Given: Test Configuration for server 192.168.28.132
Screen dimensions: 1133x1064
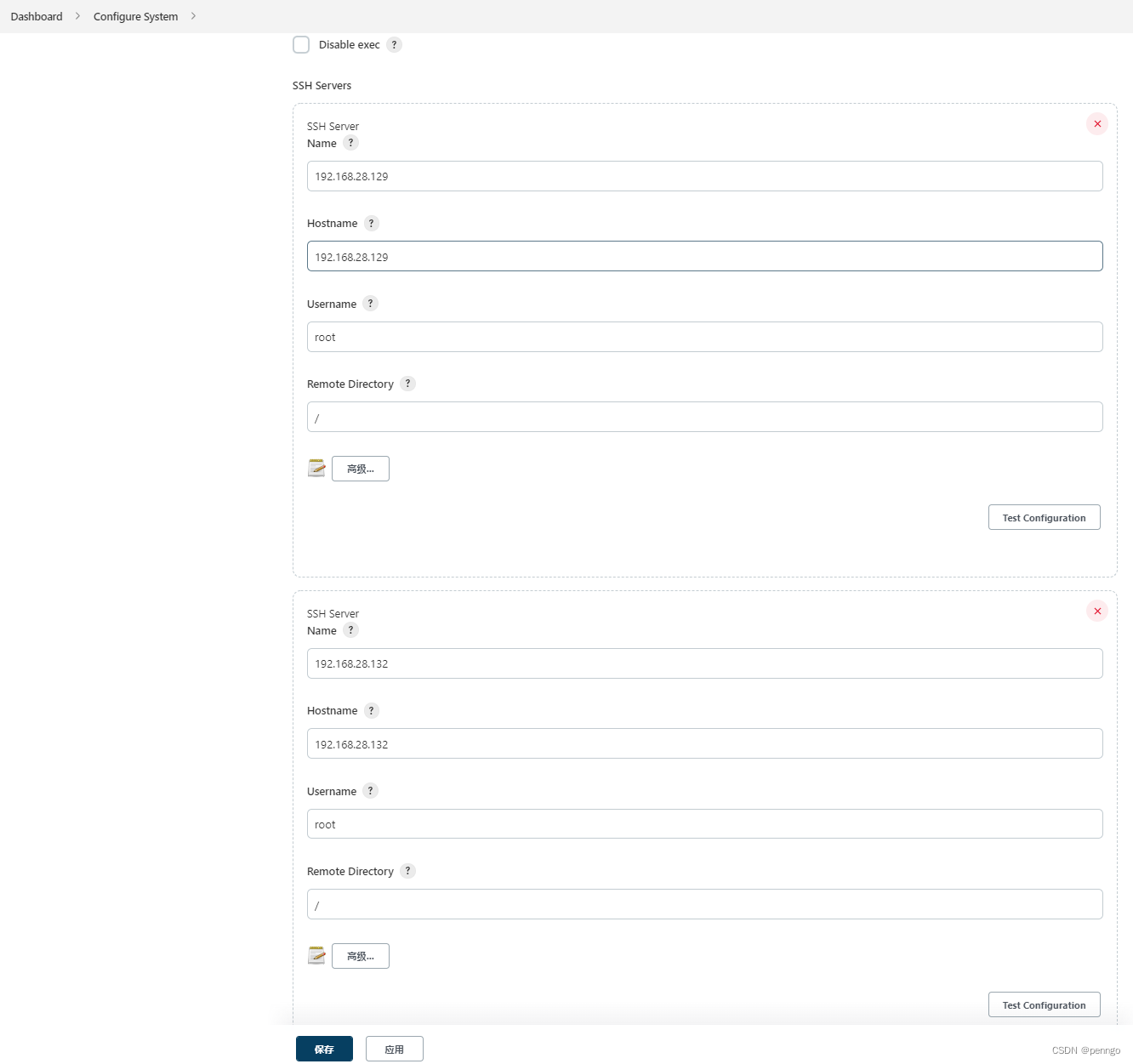Looking at the screenshot, I should coord(1044,1004).
